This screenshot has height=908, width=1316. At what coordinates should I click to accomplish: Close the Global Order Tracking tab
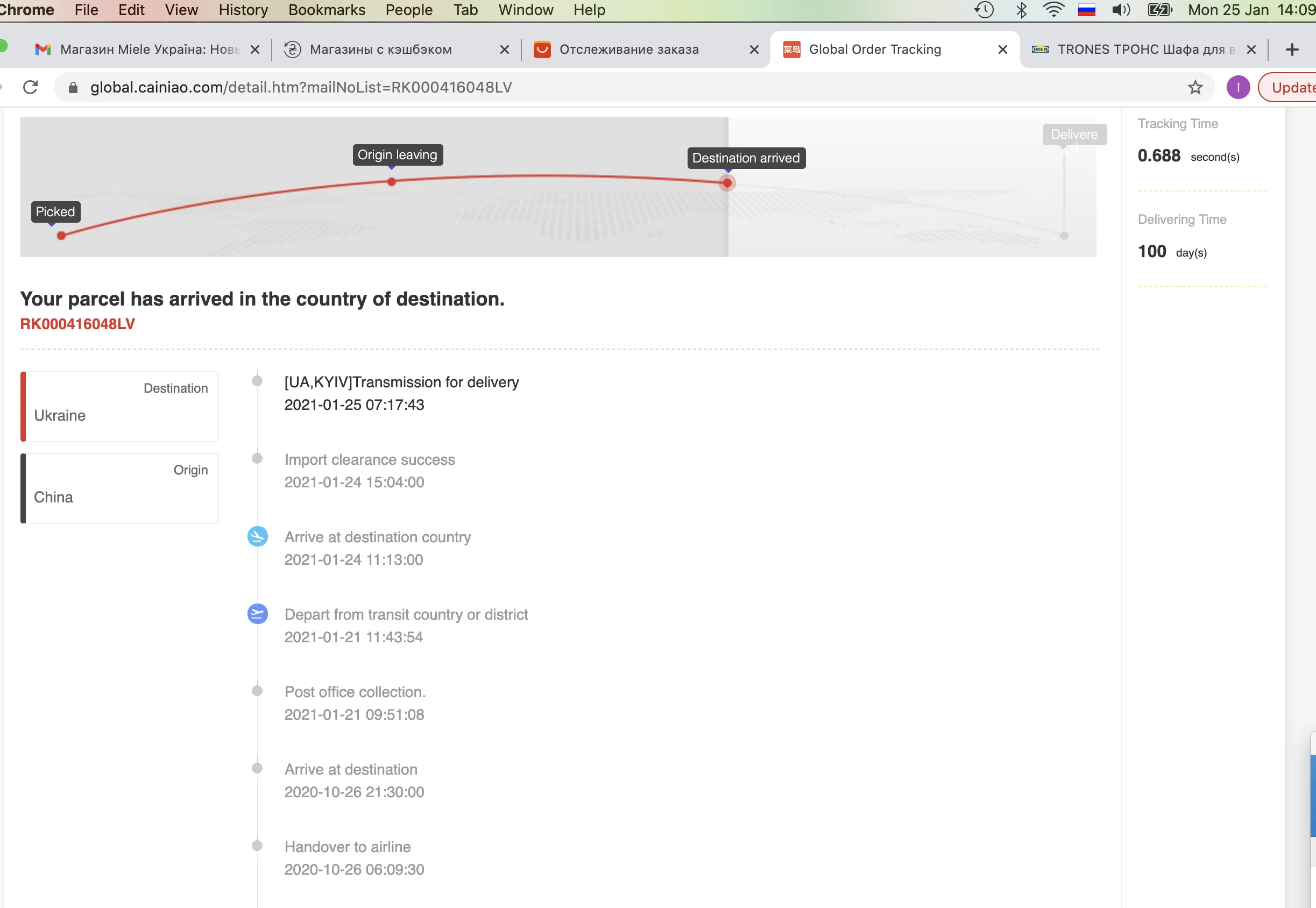[1002, 49]
